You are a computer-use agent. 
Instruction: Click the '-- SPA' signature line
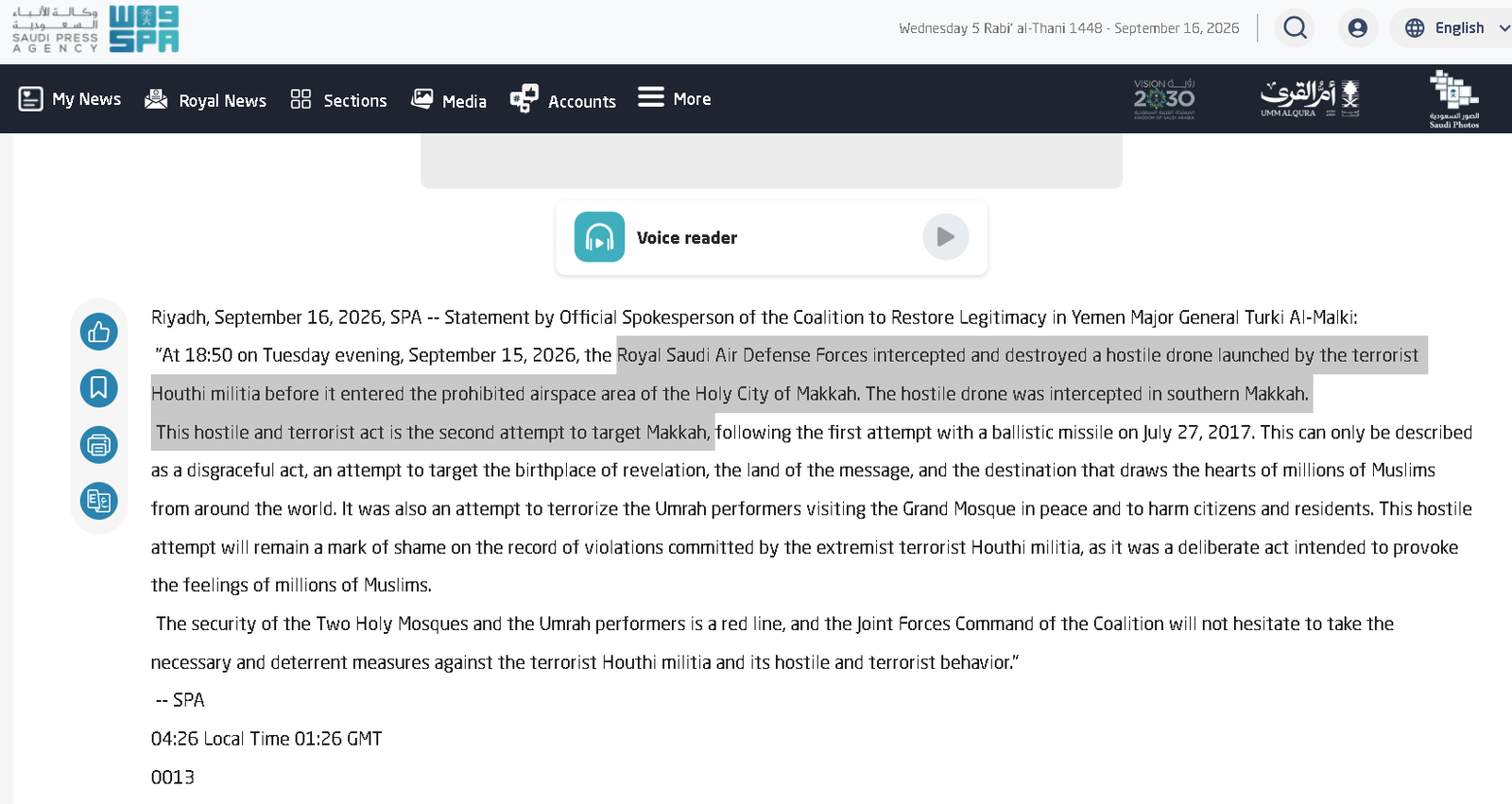[x=180, y=700]
